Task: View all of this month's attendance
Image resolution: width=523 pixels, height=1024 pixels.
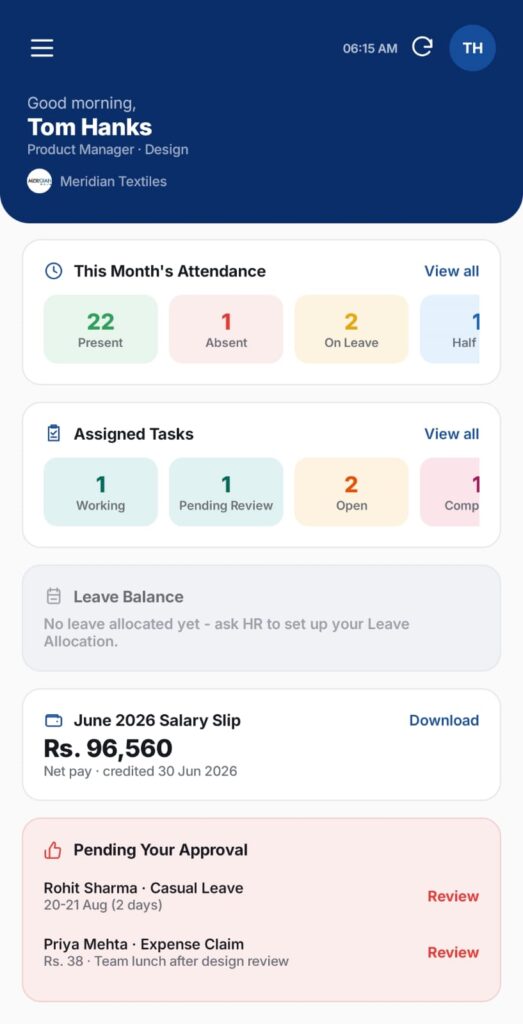Action: pyautogui.click(x=451, y=271)
